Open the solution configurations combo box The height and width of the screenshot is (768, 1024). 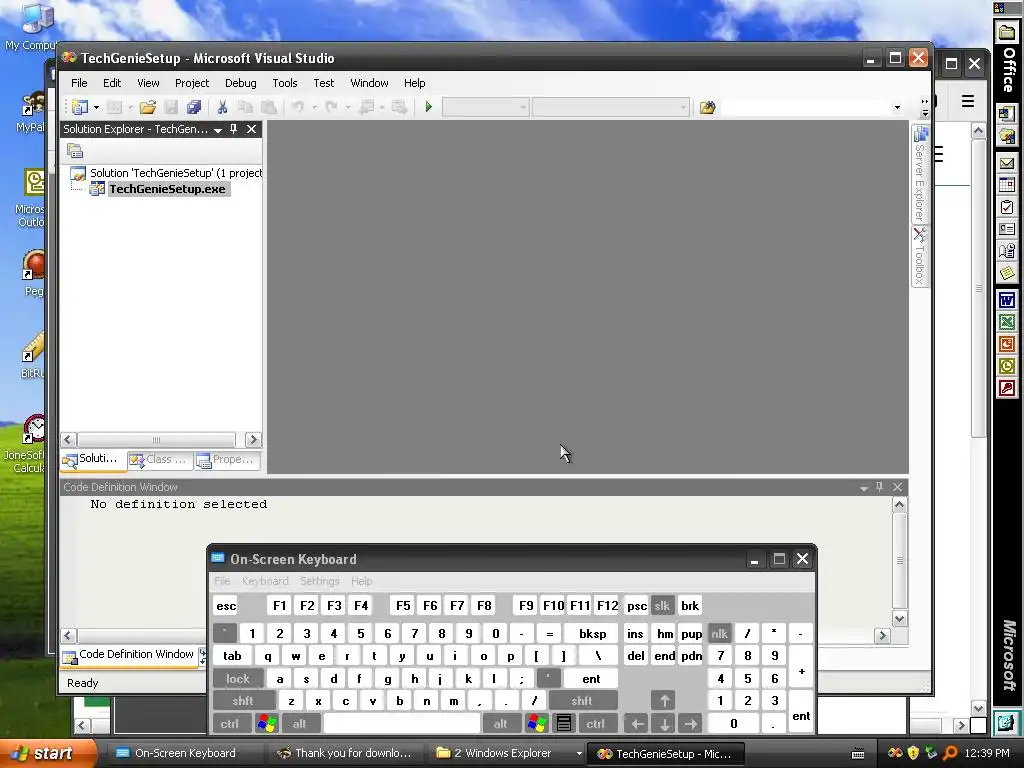click(x=485, y=106)
